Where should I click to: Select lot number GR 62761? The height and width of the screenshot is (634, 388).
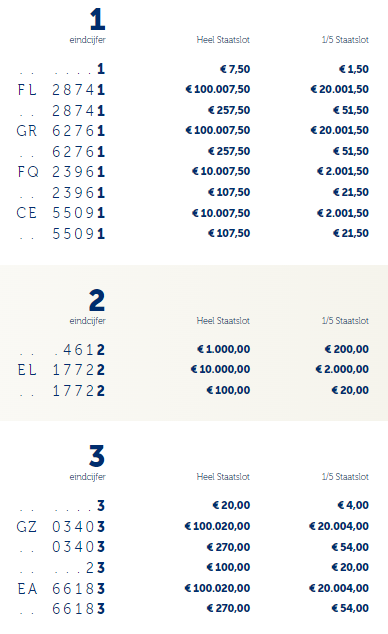[61, 131]
